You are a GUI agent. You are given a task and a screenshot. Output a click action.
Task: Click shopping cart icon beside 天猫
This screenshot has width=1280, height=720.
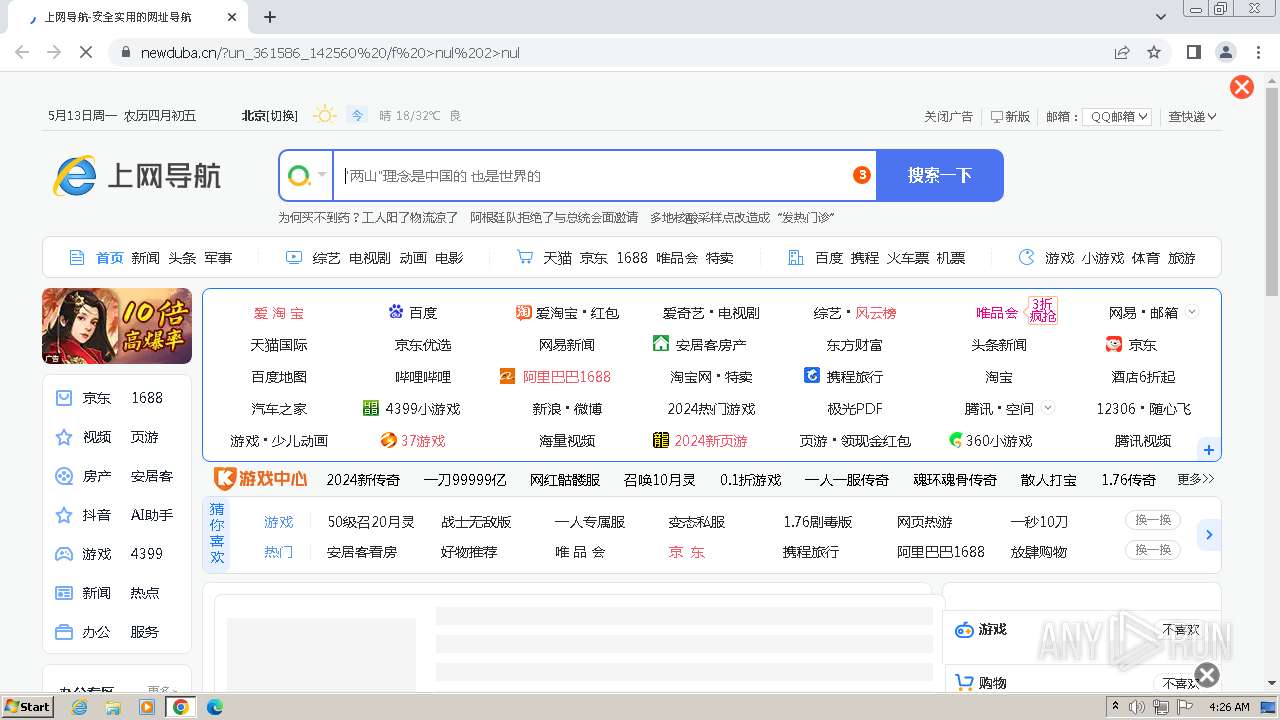click(x=524, y=257)
